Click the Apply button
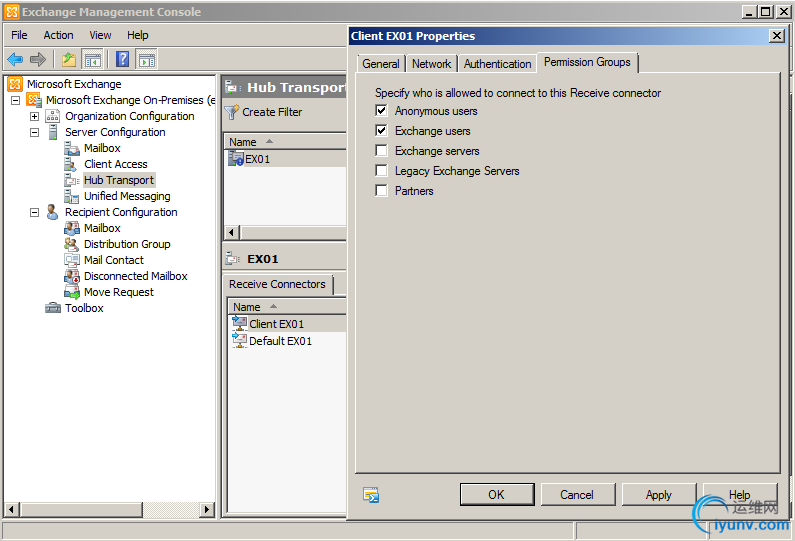This screenshot has height=541, width=795. 659,494
